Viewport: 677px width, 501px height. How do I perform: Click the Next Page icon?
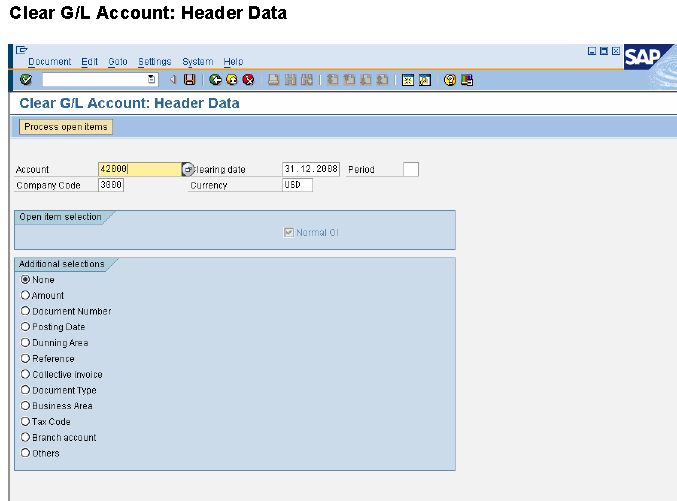366,80
